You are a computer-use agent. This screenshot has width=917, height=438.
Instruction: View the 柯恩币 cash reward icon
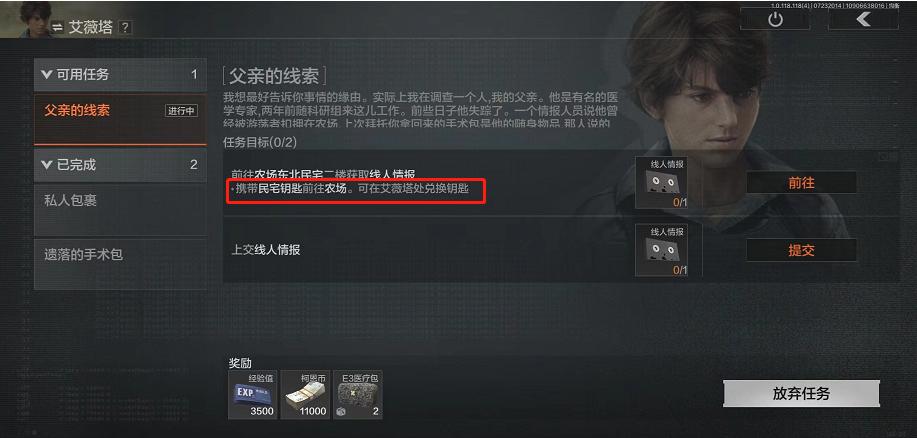[x=305, y=395]
